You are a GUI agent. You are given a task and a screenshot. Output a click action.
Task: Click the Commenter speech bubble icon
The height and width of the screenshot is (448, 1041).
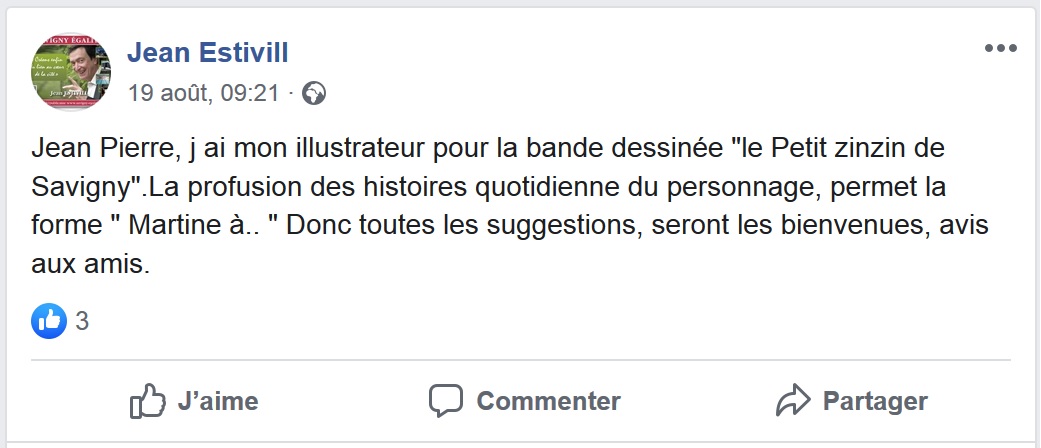tap(446, 401)
